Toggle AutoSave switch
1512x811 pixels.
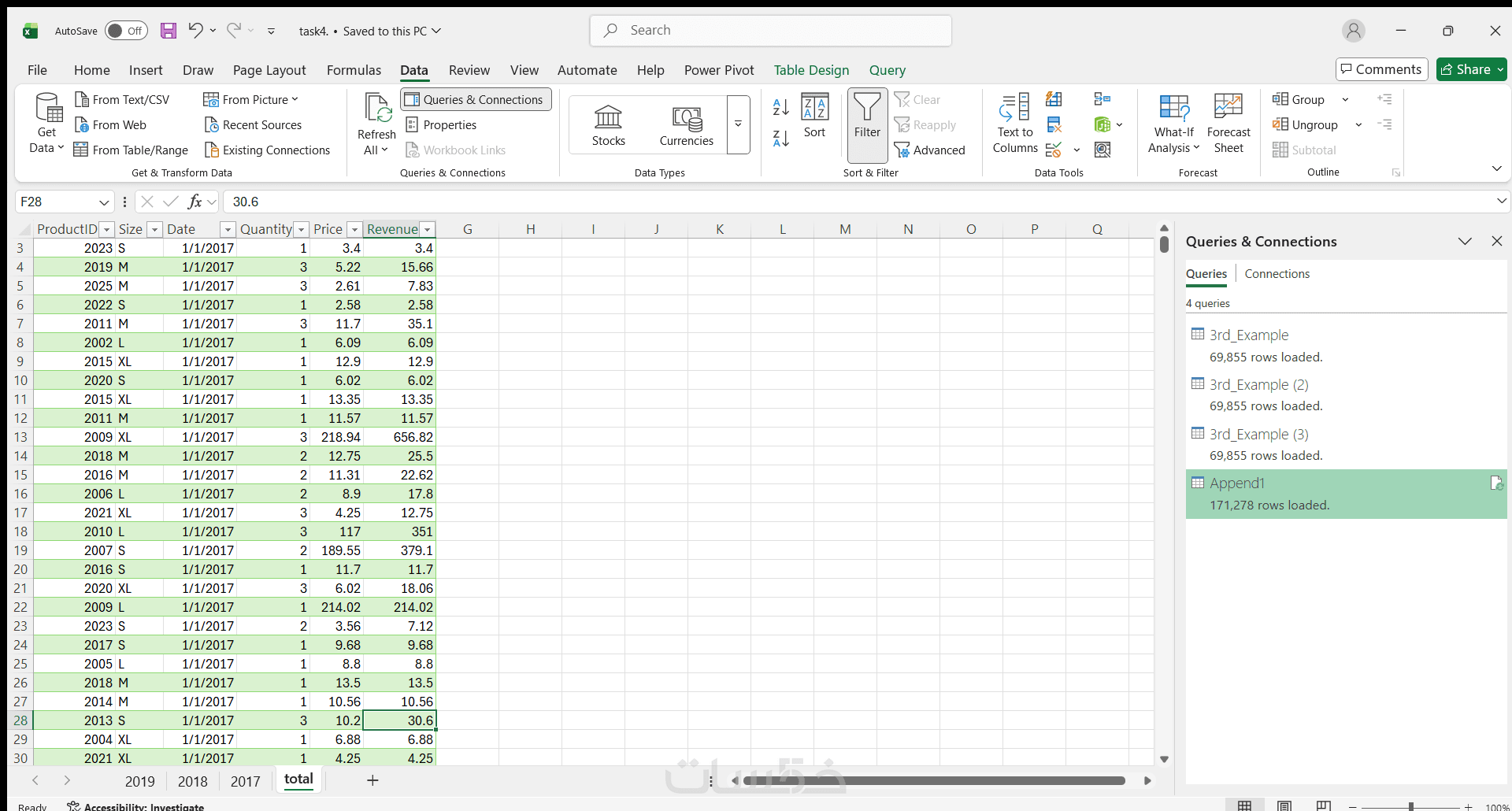(x=126, y=31)
